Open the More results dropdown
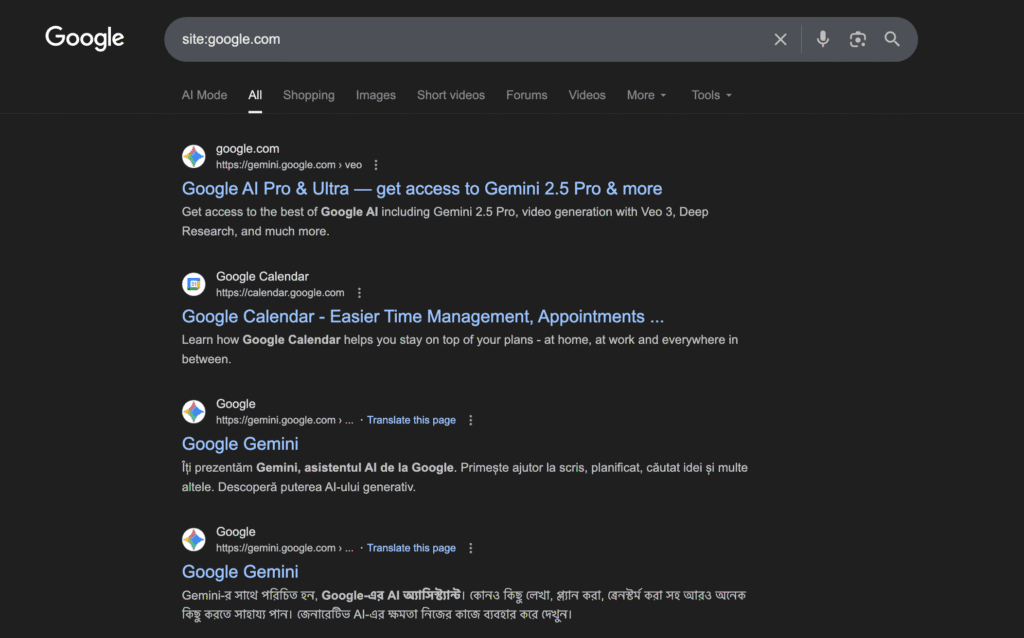The image size is (1024, 638). pyautogui.click(x=646, y=94)
